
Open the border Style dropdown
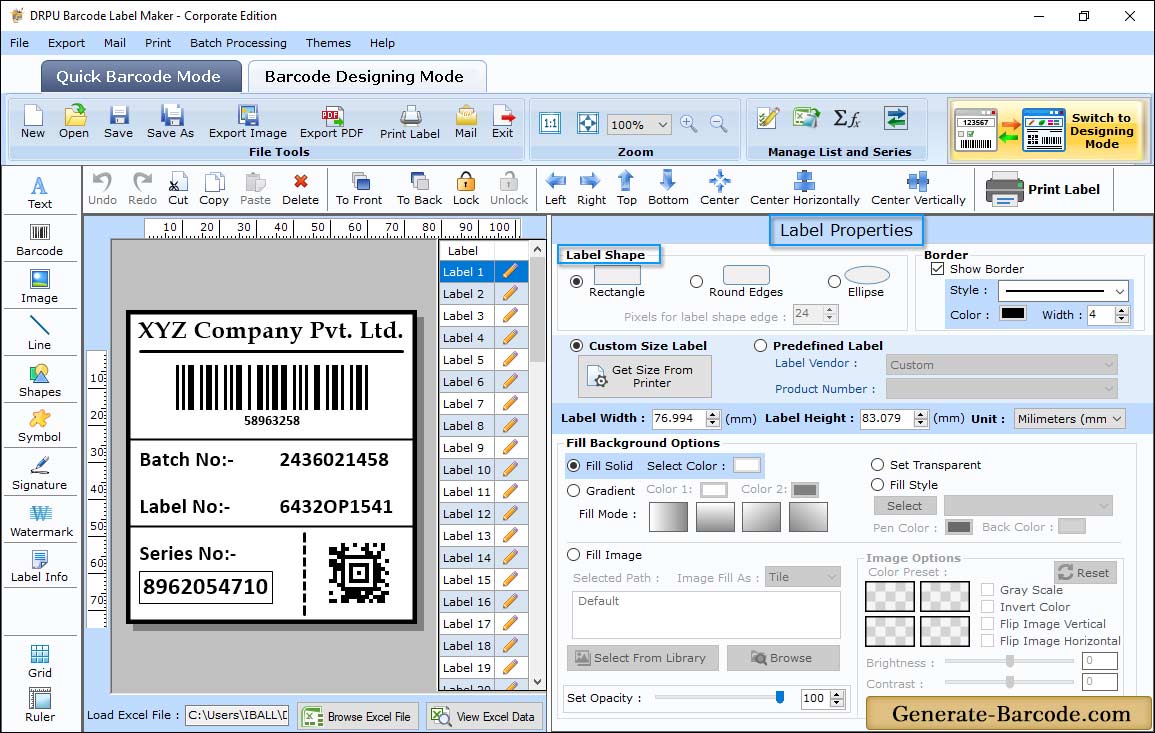tap(1064, 291)
